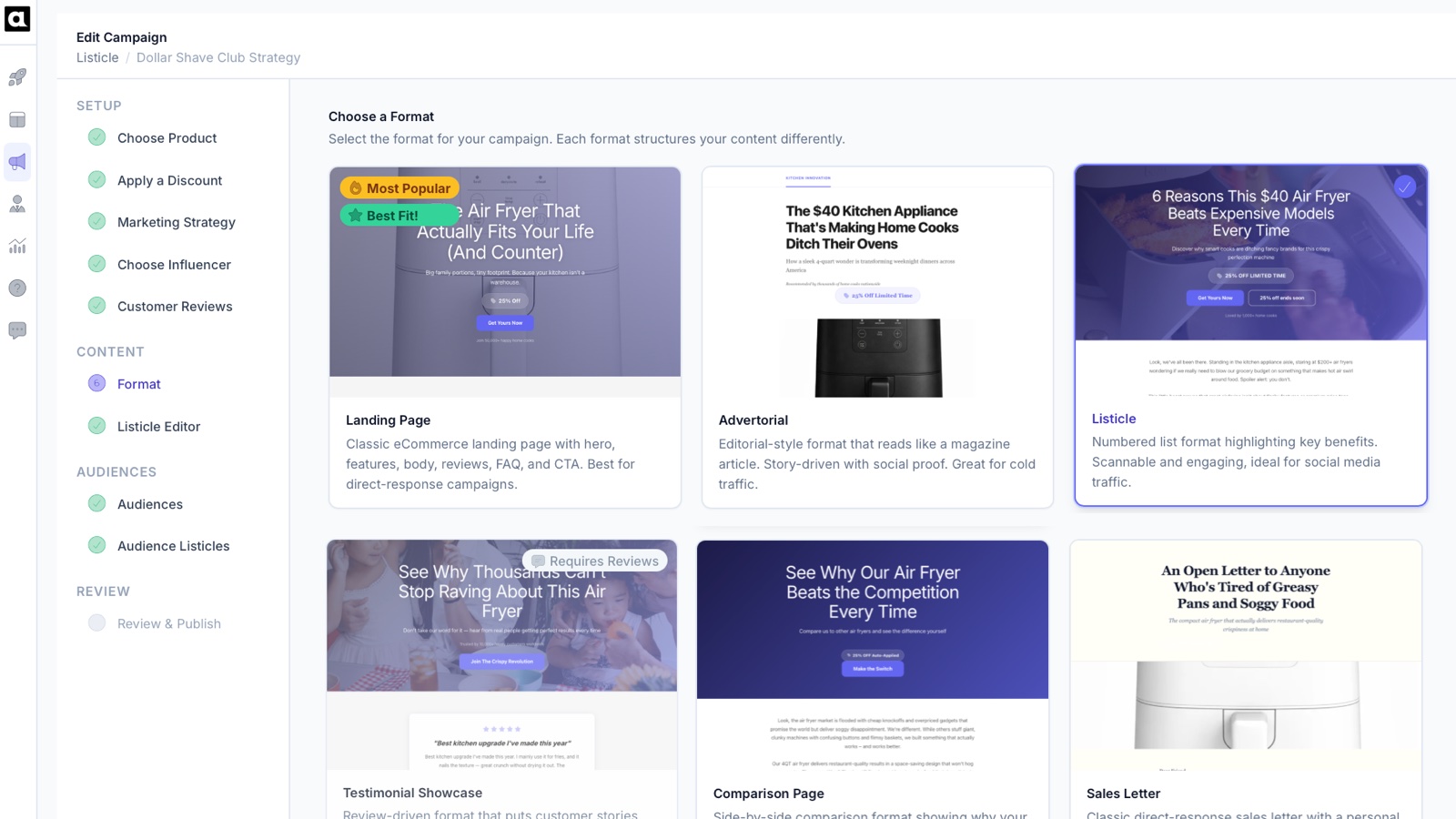Open Dollar Shave Club Strategy breadcrumb

(x=218, y=57)
